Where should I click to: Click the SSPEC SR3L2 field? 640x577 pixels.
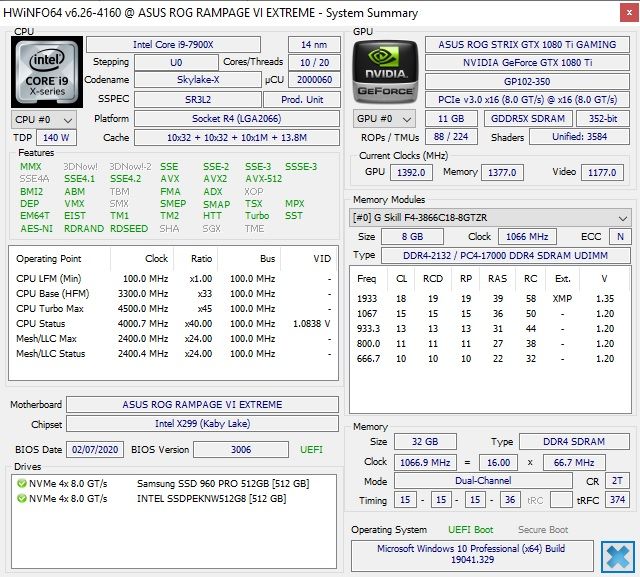[198, 99]
